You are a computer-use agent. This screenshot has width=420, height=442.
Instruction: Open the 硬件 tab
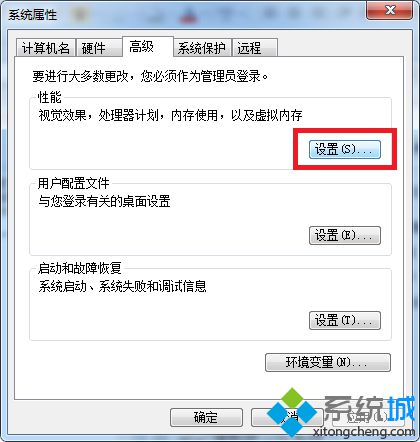(99, 48)
